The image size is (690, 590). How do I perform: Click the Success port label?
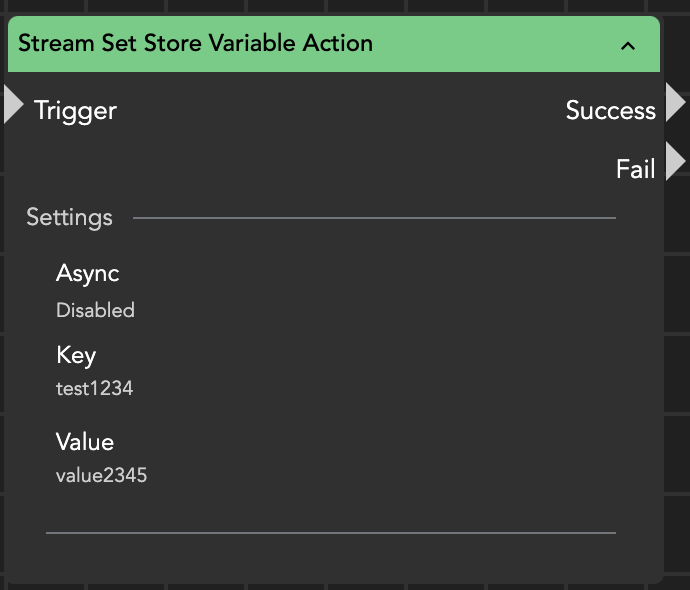click(610, 110)
